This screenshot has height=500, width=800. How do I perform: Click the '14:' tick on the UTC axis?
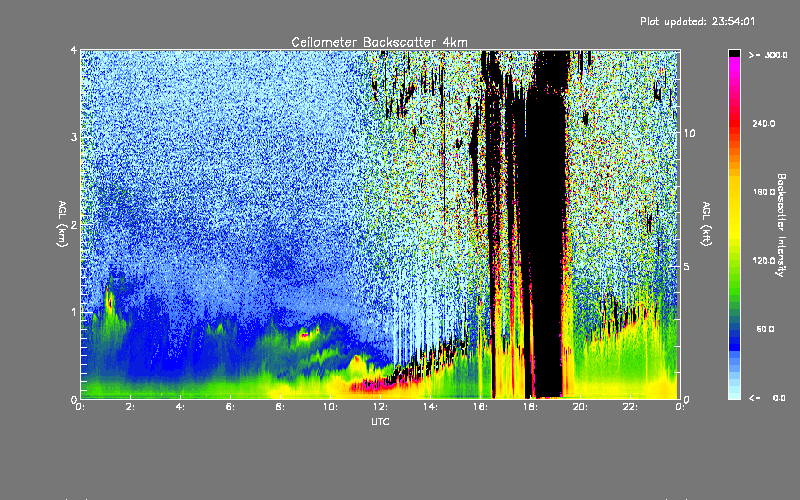coord(430,407)
